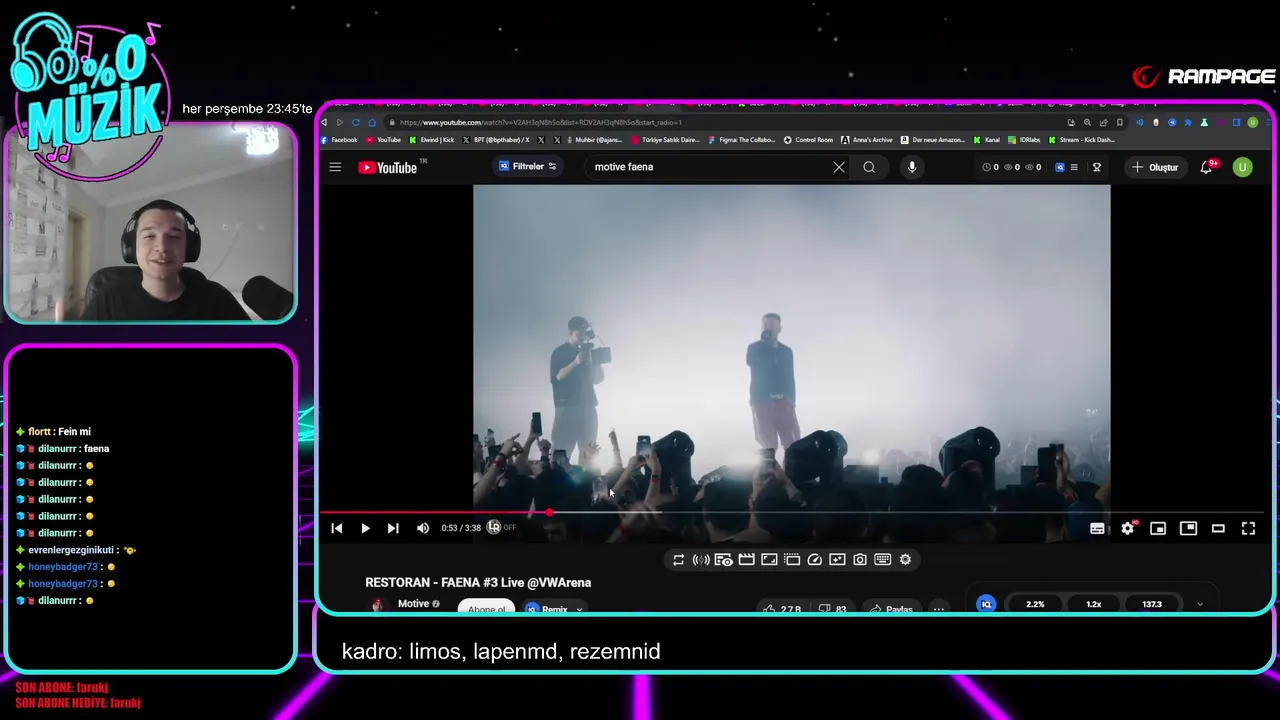1280x720 pixels.
Task: Take a screenshot with the camera icon
Action: coord(860,559)
